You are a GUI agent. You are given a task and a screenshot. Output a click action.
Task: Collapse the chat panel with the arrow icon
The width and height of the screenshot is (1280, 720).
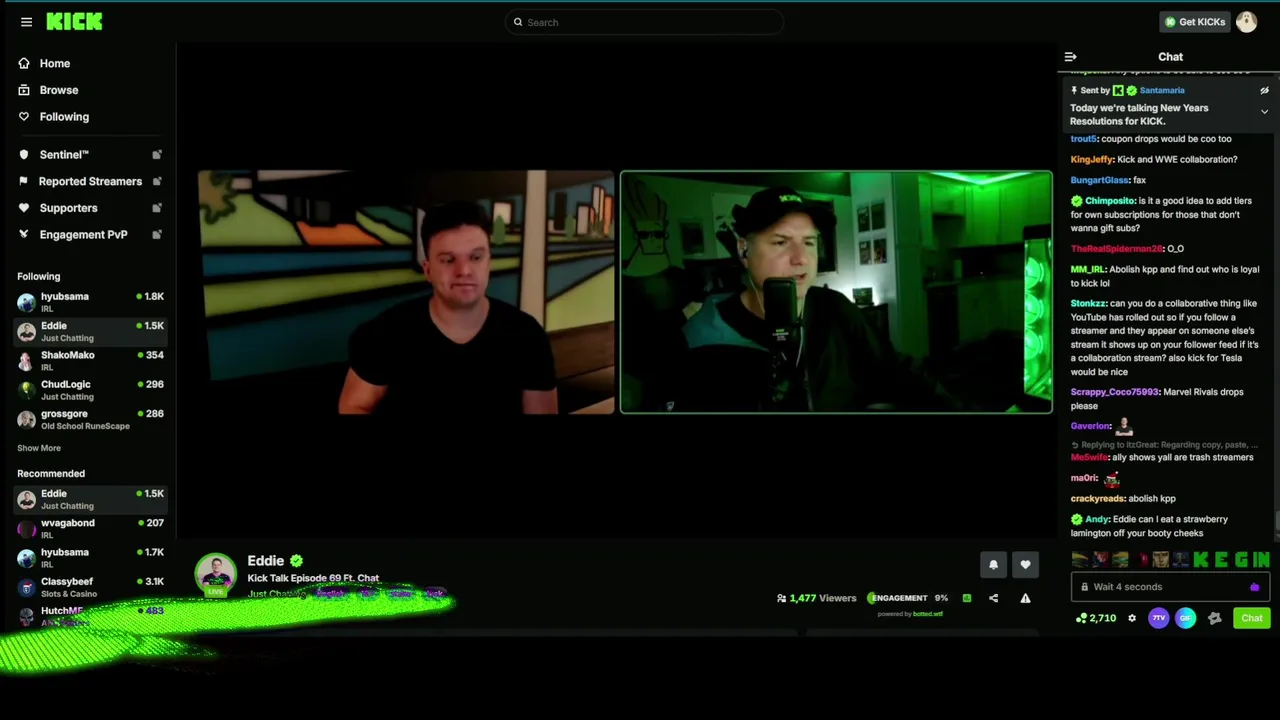(1070, 57)
